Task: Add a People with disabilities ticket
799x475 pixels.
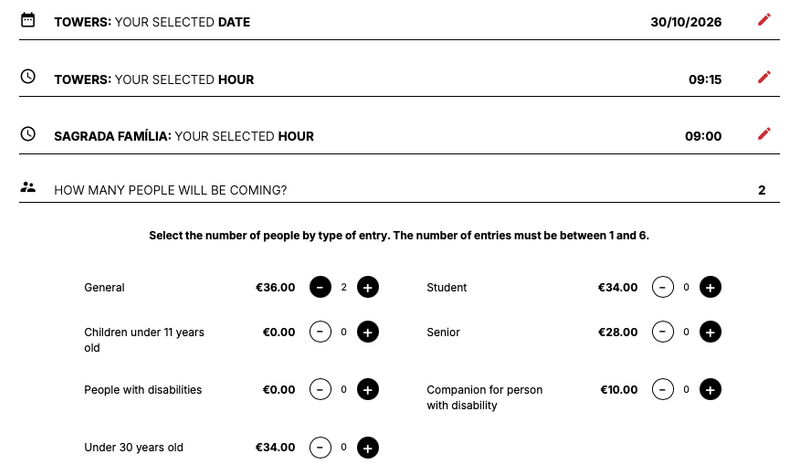Action: click(367, 390)
